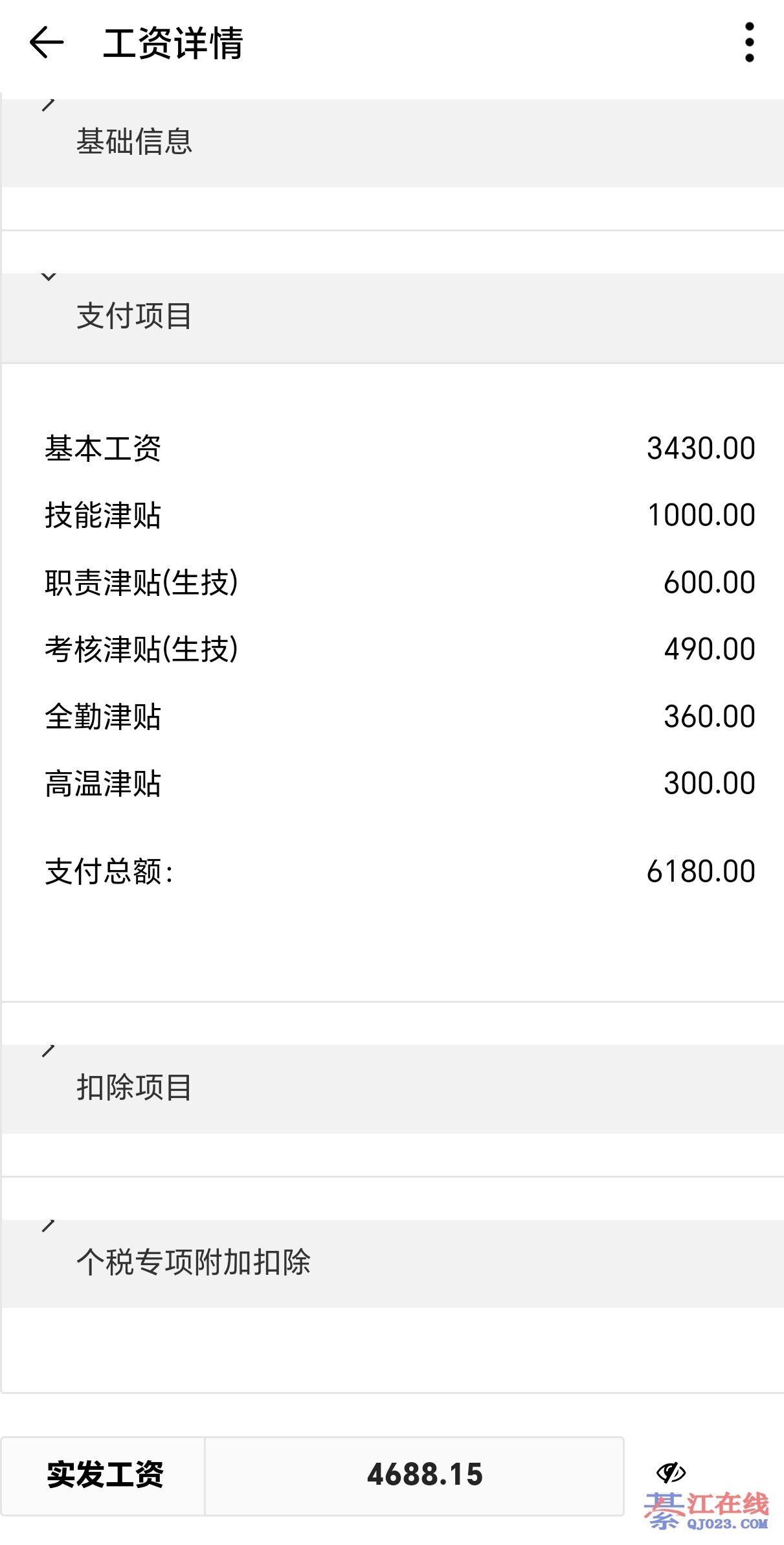Tap the 全勤津贴 entry
The height and width of the screenshot is (1545, 784).
tap(102, 716)
